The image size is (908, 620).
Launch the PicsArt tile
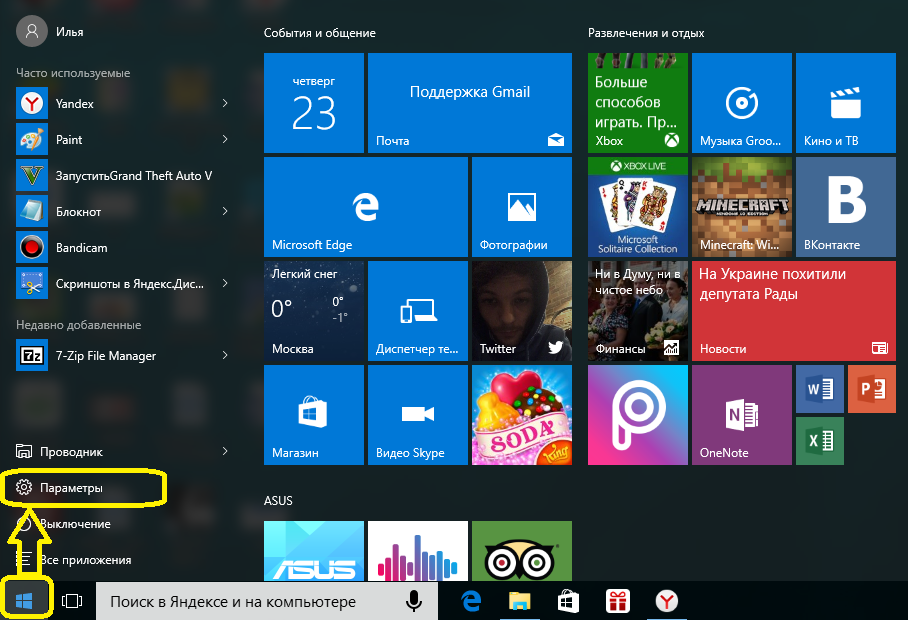coord(638,414)
